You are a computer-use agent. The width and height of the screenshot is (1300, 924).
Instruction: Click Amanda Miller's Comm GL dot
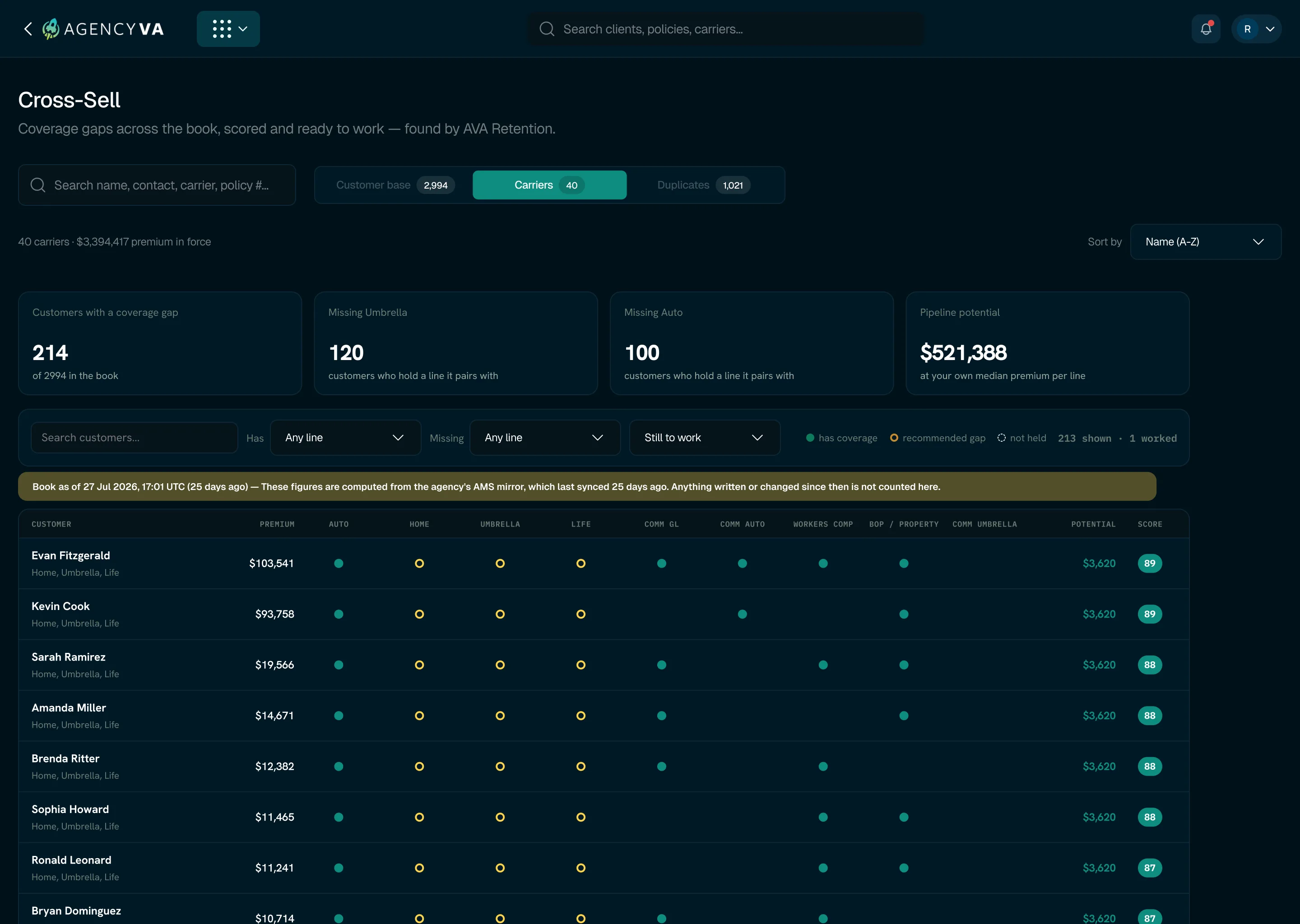(x=661, y=716)
